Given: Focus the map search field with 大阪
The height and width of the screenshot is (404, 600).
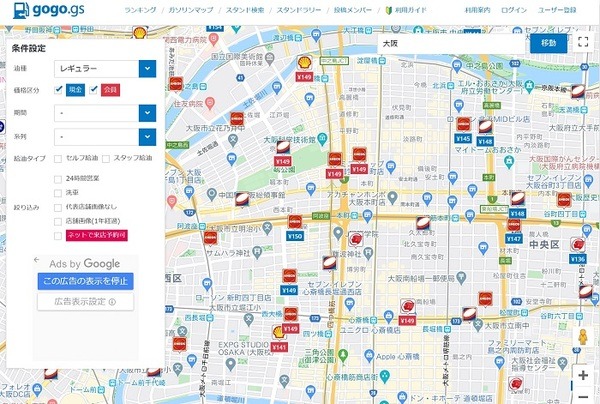Looking at the screenshot, I should coord(453,44).
